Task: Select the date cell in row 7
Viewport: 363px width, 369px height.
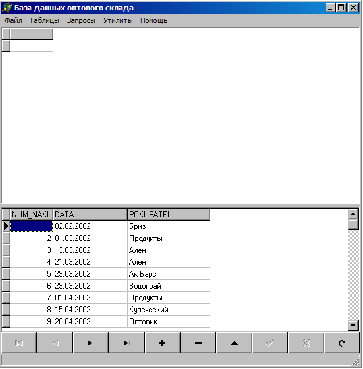Action: point(90,298)
